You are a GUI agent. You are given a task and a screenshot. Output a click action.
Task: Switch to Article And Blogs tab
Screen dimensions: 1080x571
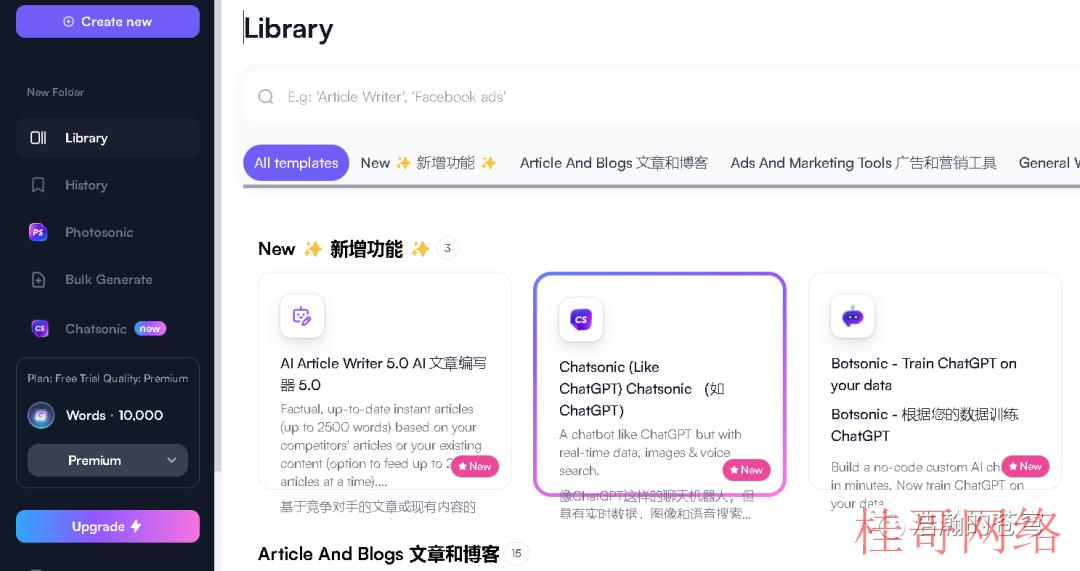[x=614, y=163]
